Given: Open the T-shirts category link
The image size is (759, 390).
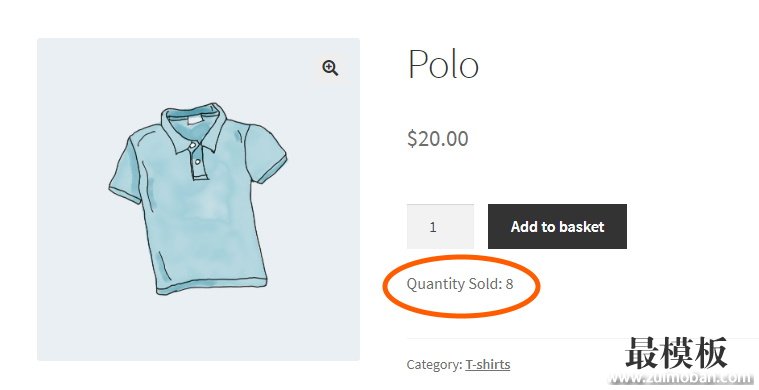Looking at the screenshot, I should click(x=487, y=364).
